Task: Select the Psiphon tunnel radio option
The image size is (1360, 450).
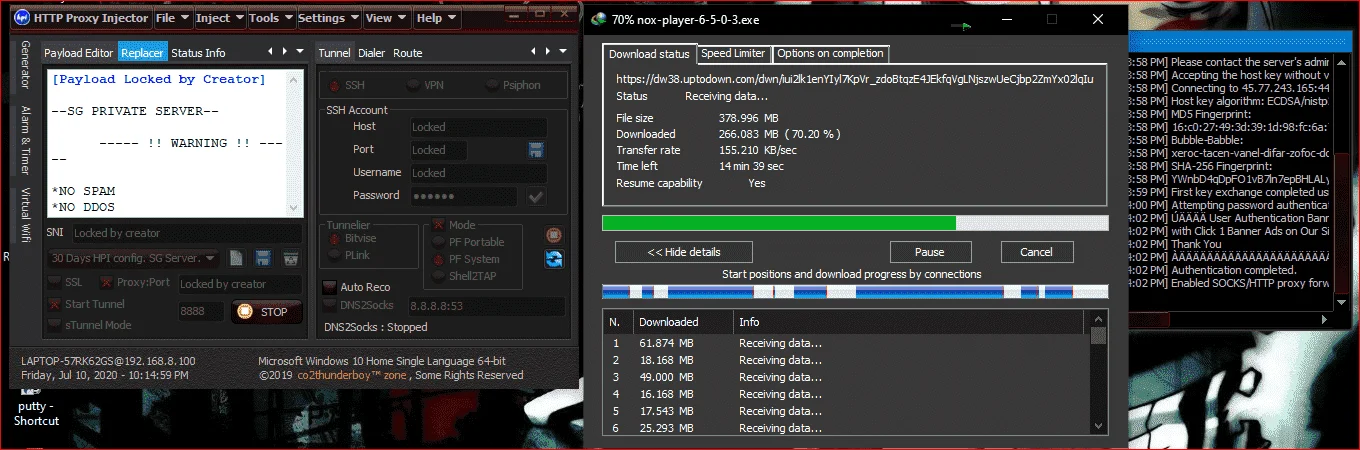Action: [x=512, y=85]
